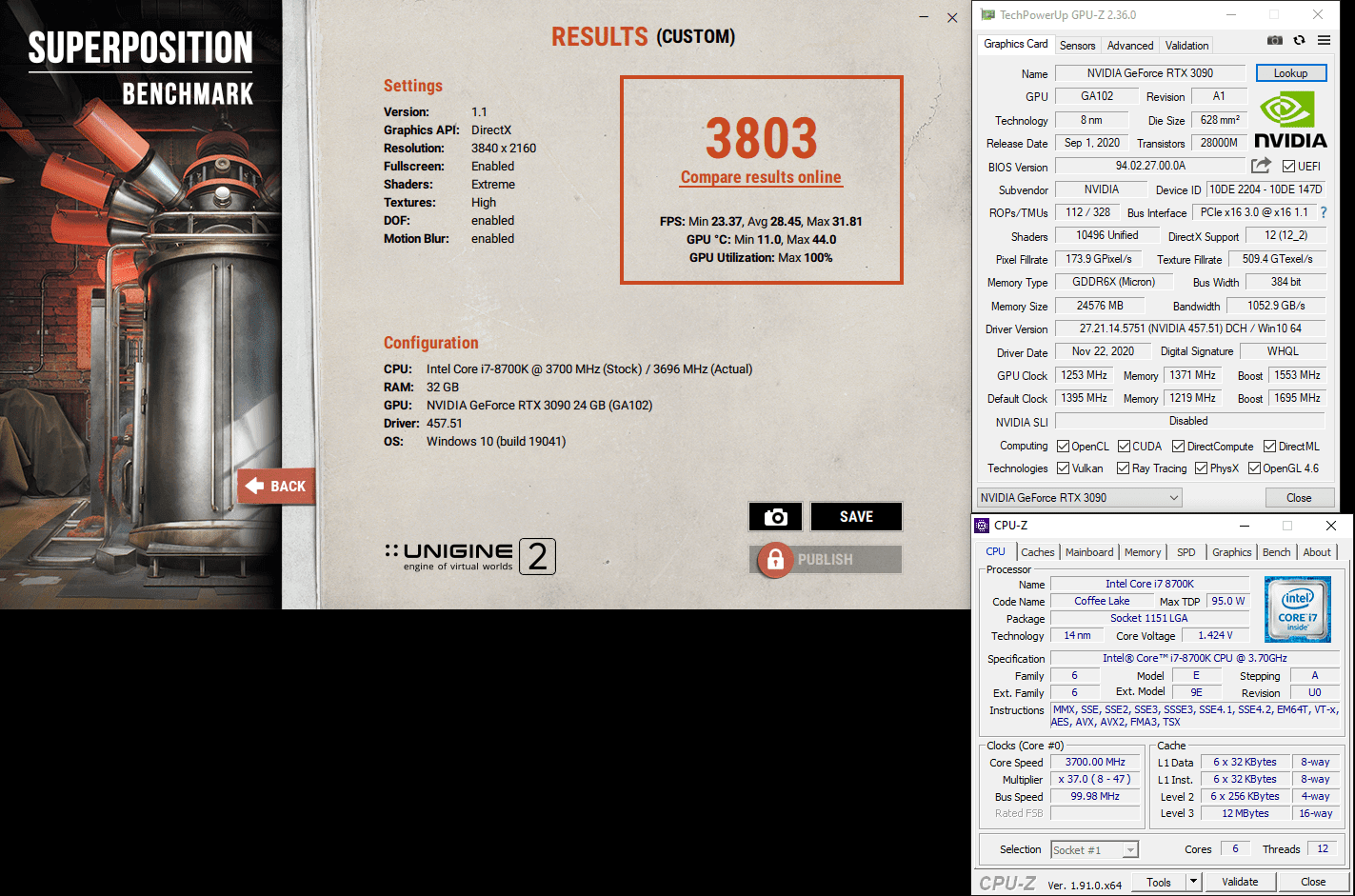Toggle OpenCL checkbox
Screen dimensions: 1355x896
click(x=1063, y=447)
